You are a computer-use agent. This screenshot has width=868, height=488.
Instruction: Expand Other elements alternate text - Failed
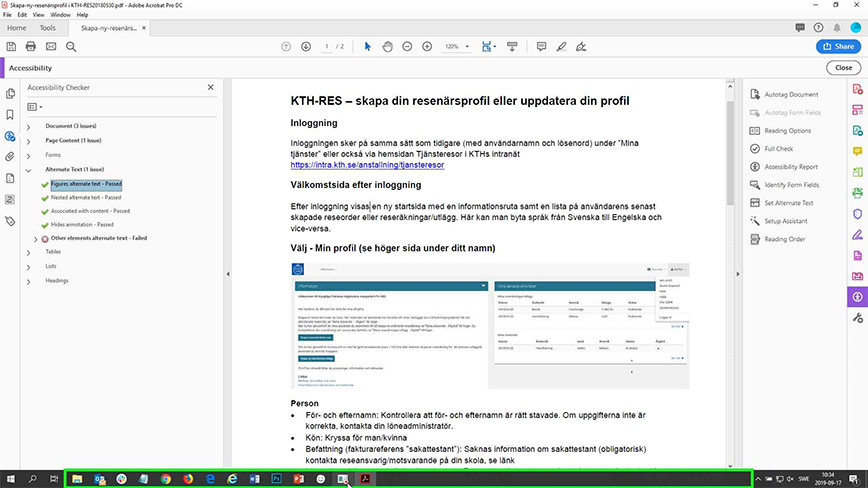click(36, 239)
